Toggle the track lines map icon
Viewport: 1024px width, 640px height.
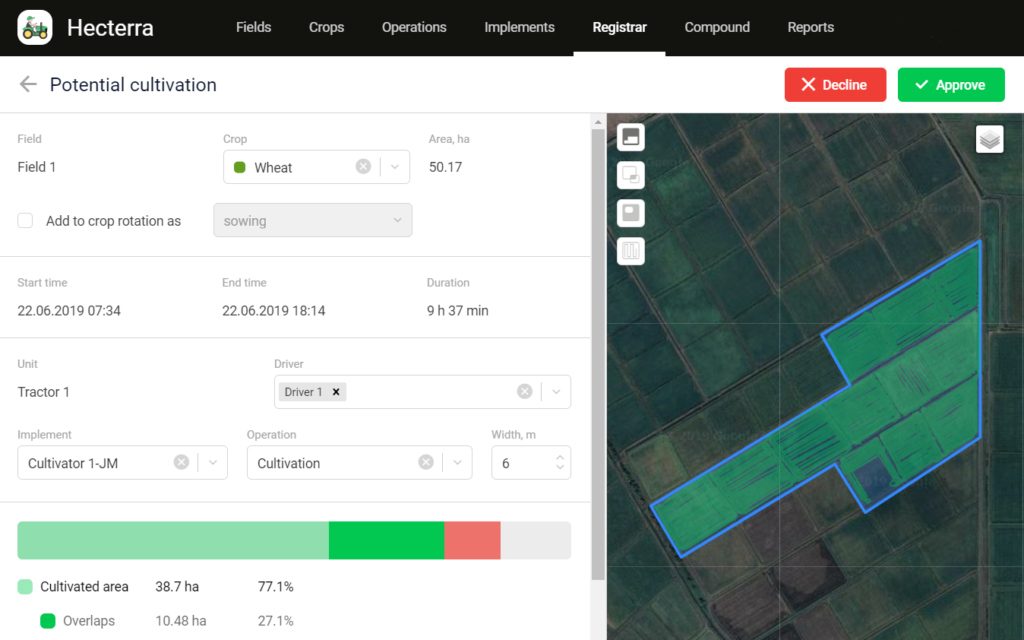click(631, 251)
